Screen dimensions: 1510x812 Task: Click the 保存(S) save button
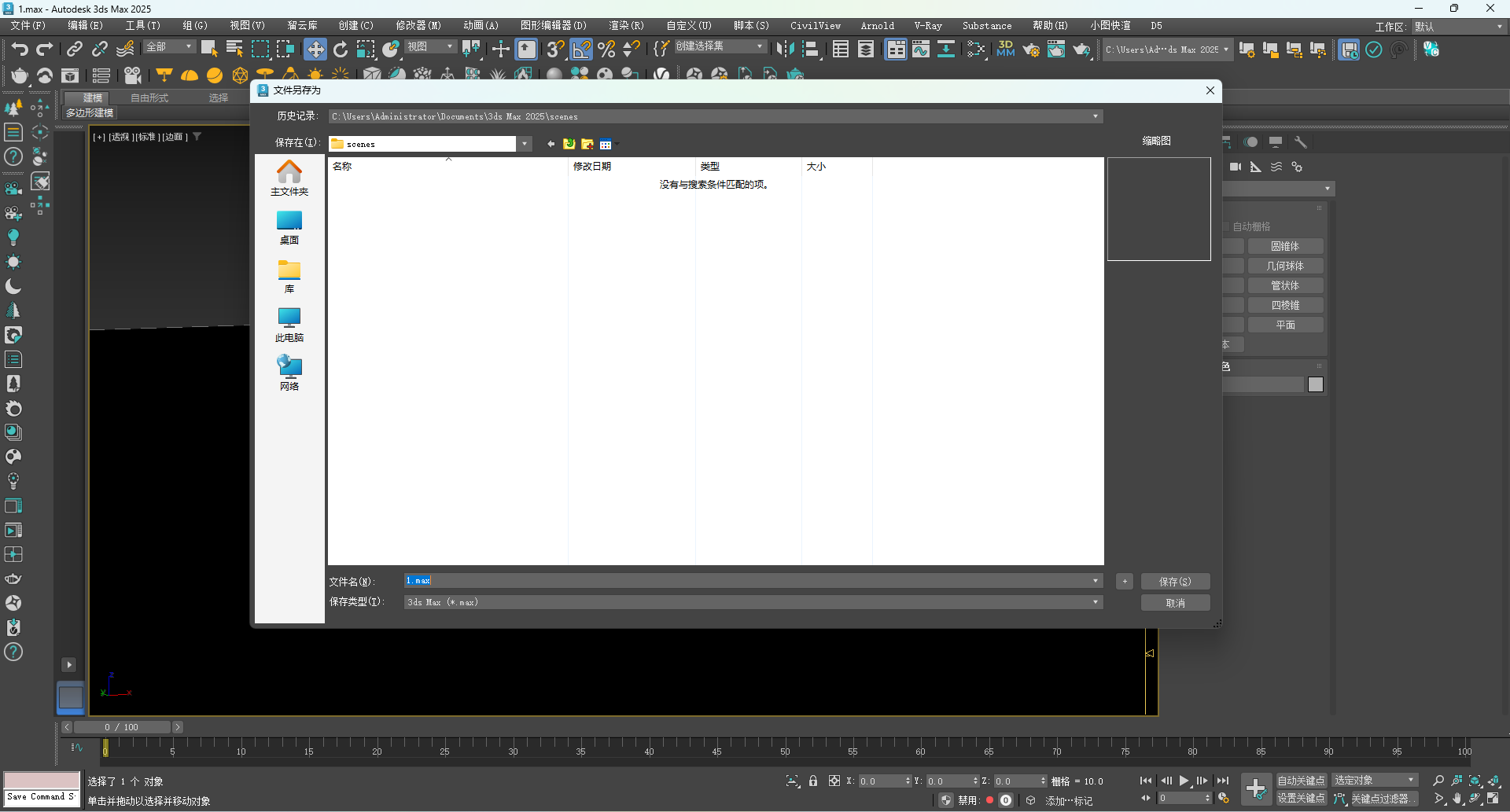1175,582
